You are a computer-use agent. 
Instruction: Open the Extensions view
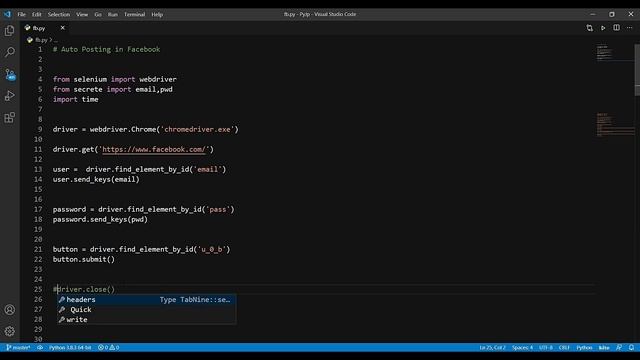9,118
